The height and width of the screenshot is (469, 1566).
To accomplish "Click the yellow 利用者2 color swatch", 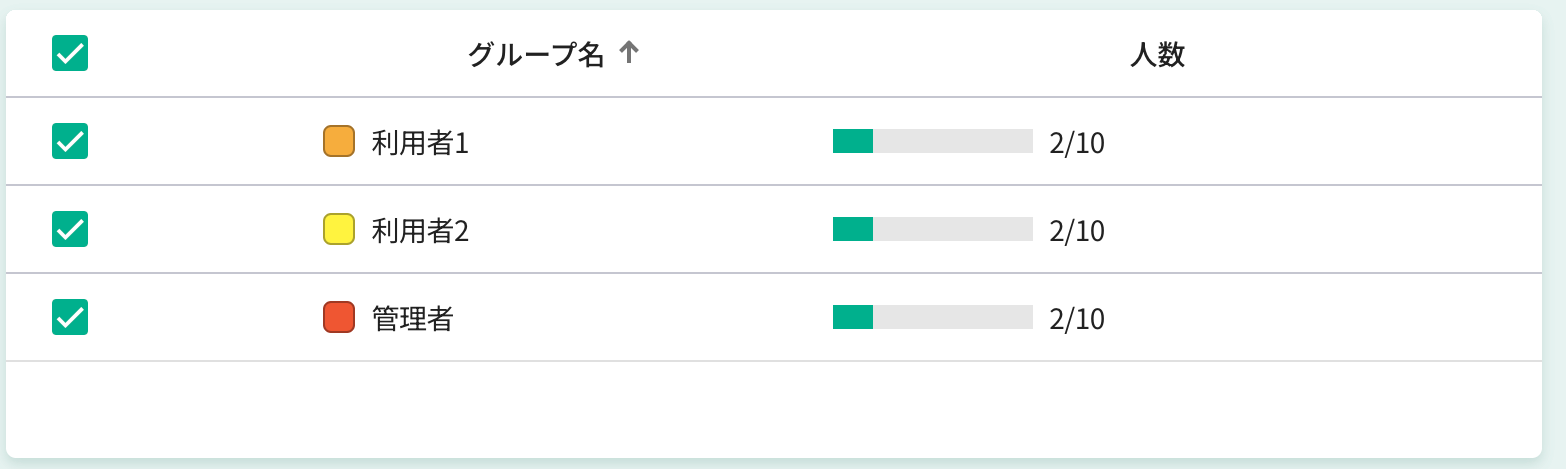I will point(339,229).
